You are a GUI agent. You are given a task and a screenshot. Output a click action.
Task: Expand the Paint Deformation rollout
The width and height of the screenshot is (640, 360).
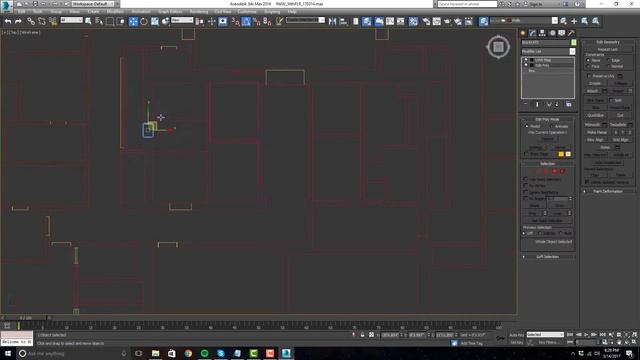(x=608, y=191)
